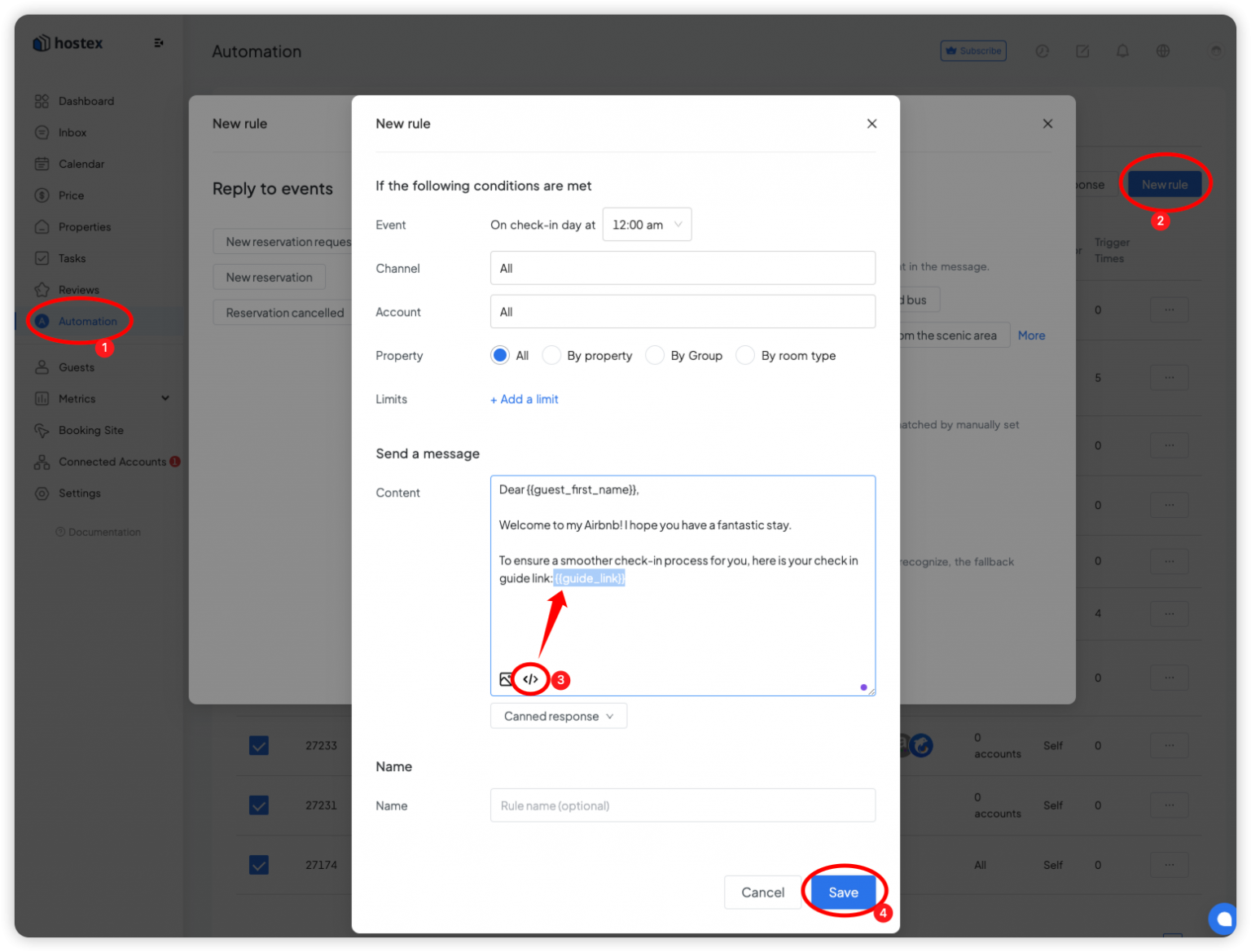Toggle checkbox for row 27231

[x=259, y=805]
